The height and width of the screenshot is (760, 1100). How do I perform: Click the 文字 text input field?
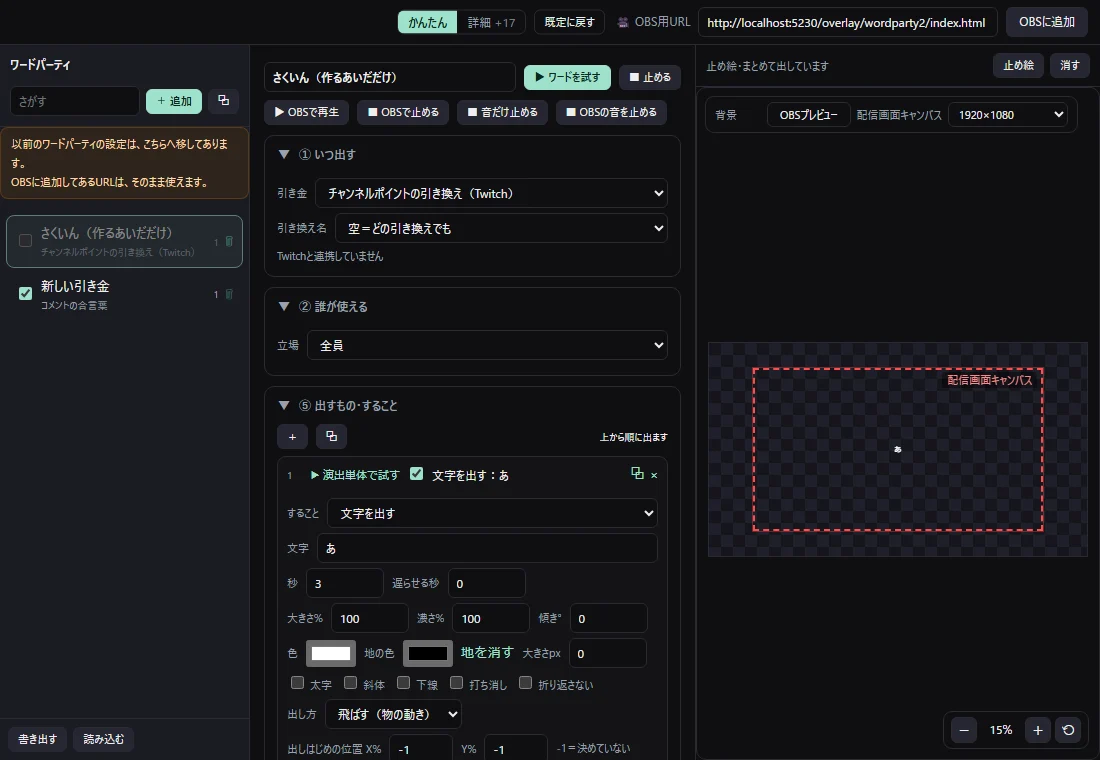[x=487, y=548]
